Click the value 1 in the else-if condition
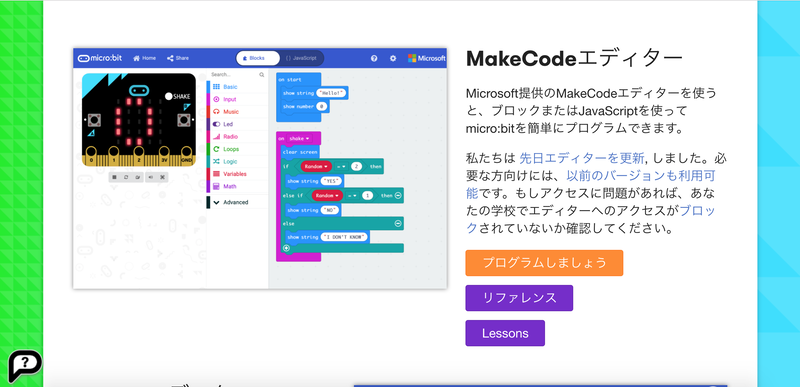 [x=367, y=195]
